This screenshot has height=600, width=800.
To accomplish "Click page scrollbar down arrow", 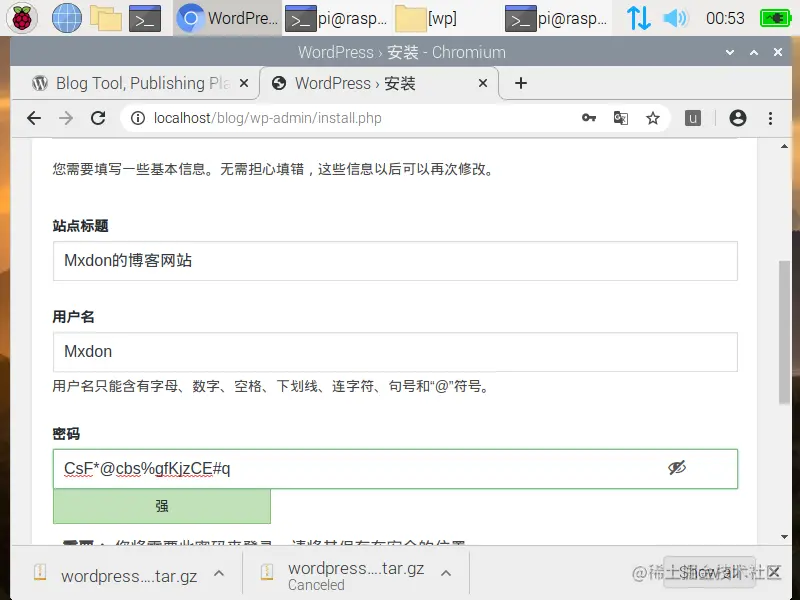I will click(x=784, y=537).
